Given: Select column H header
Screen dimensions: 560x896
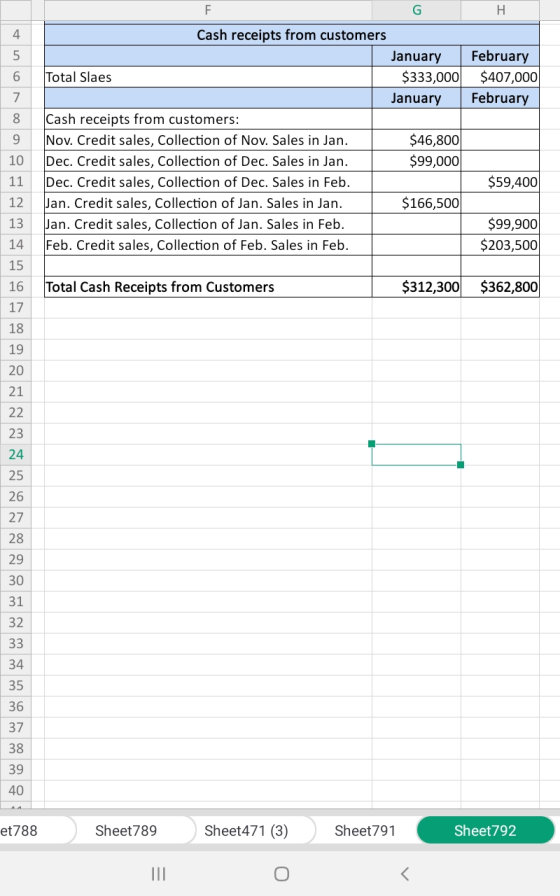Looking at the screenshot, I should click(501, 10).
